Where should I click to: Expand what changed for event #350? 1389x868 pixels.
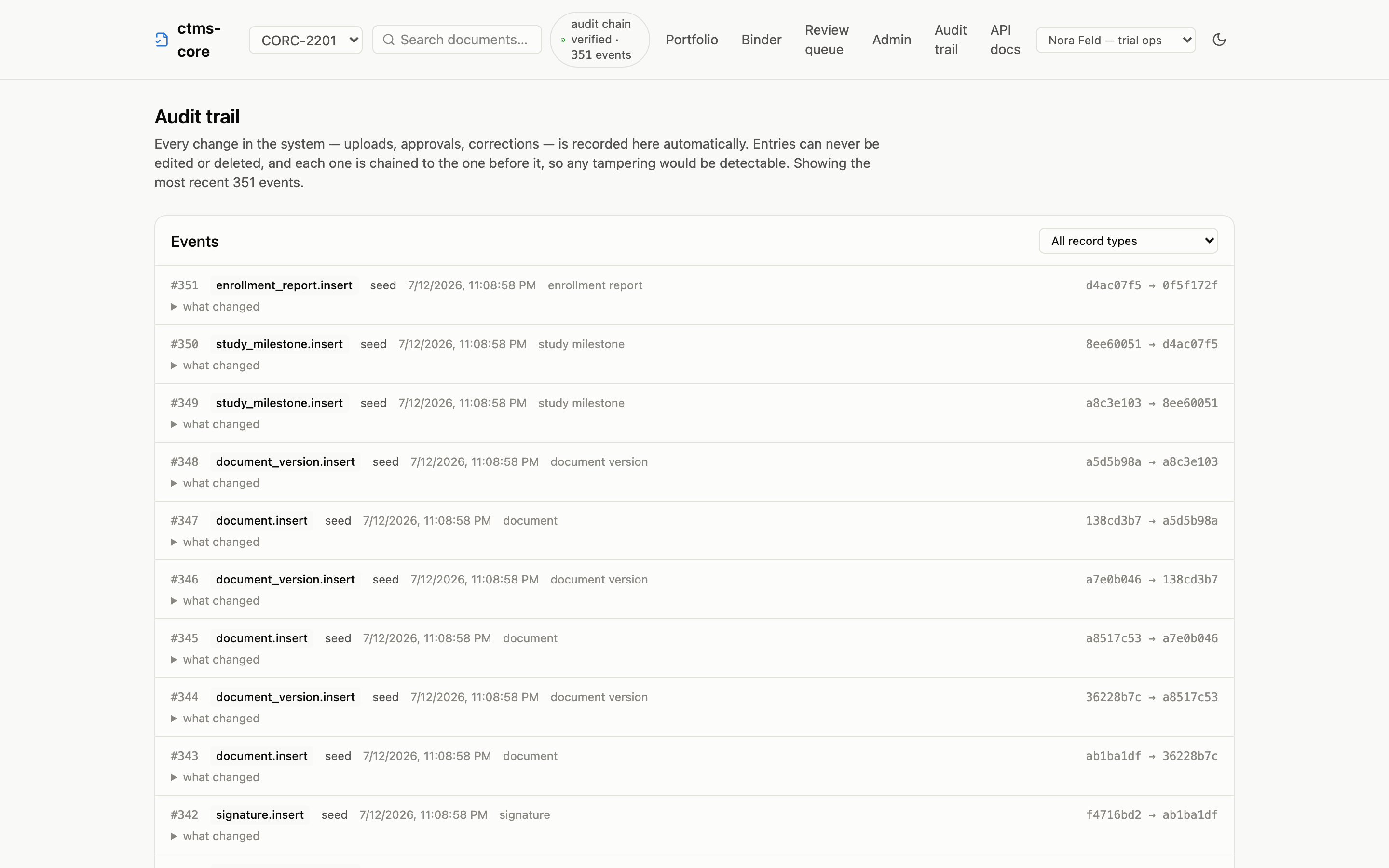point(215,366)
